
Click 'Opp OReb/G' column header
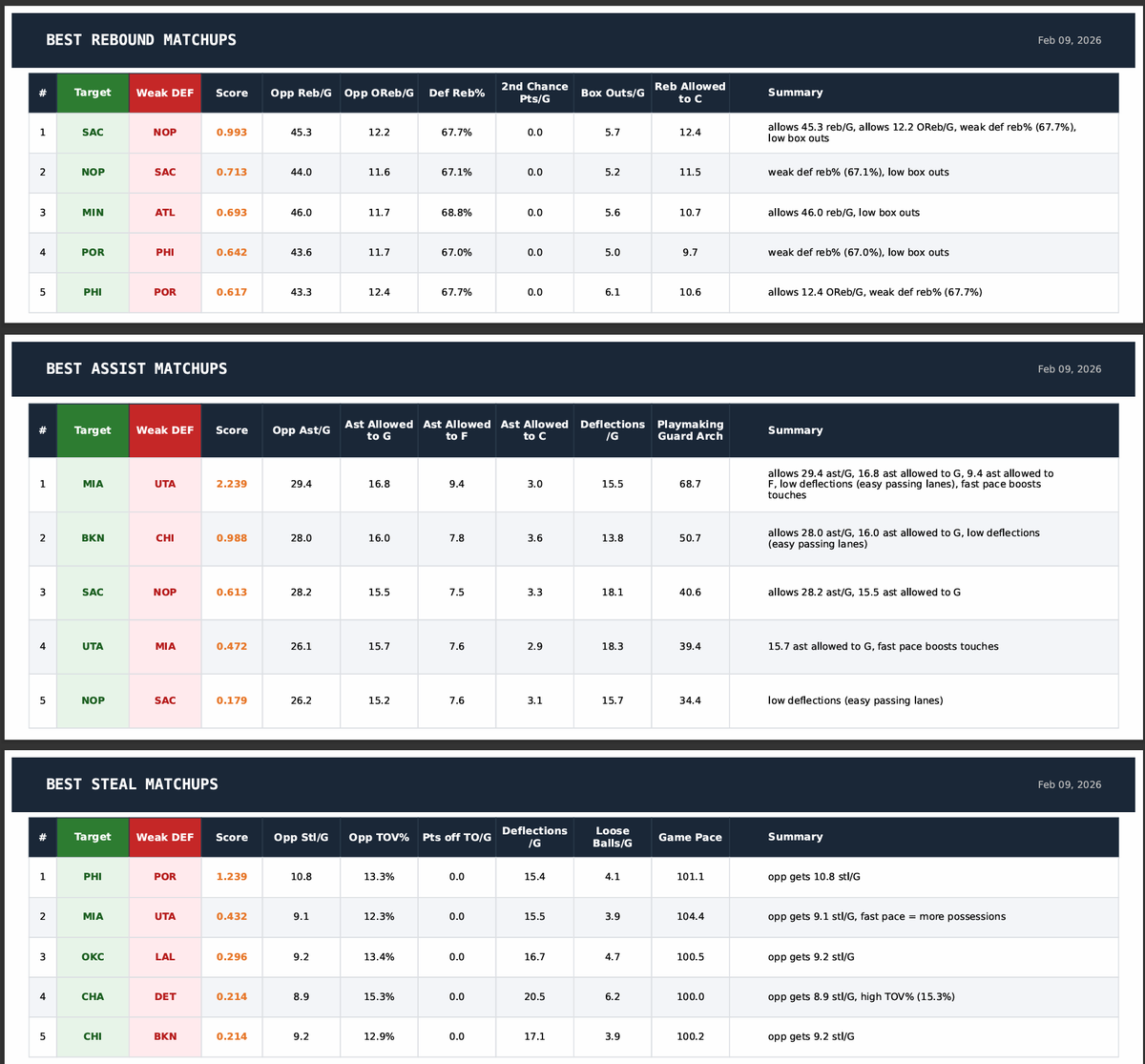(379, 93)
